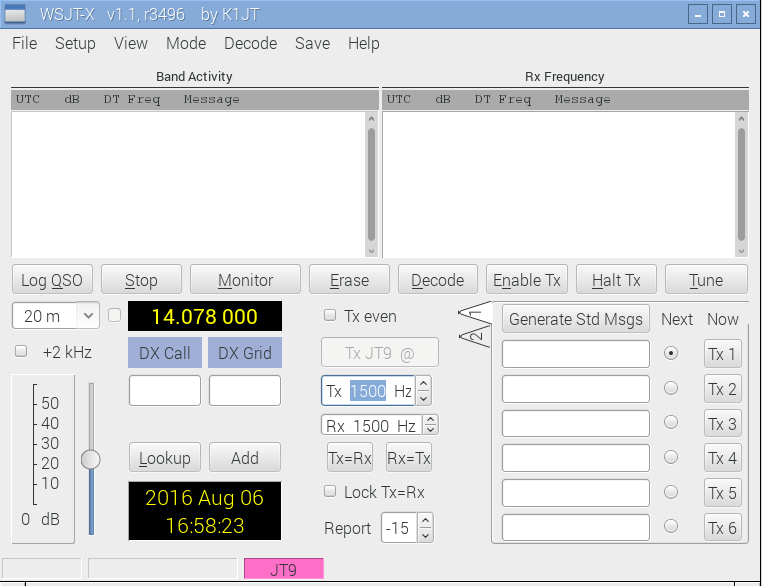Open the Help menu

364,43
